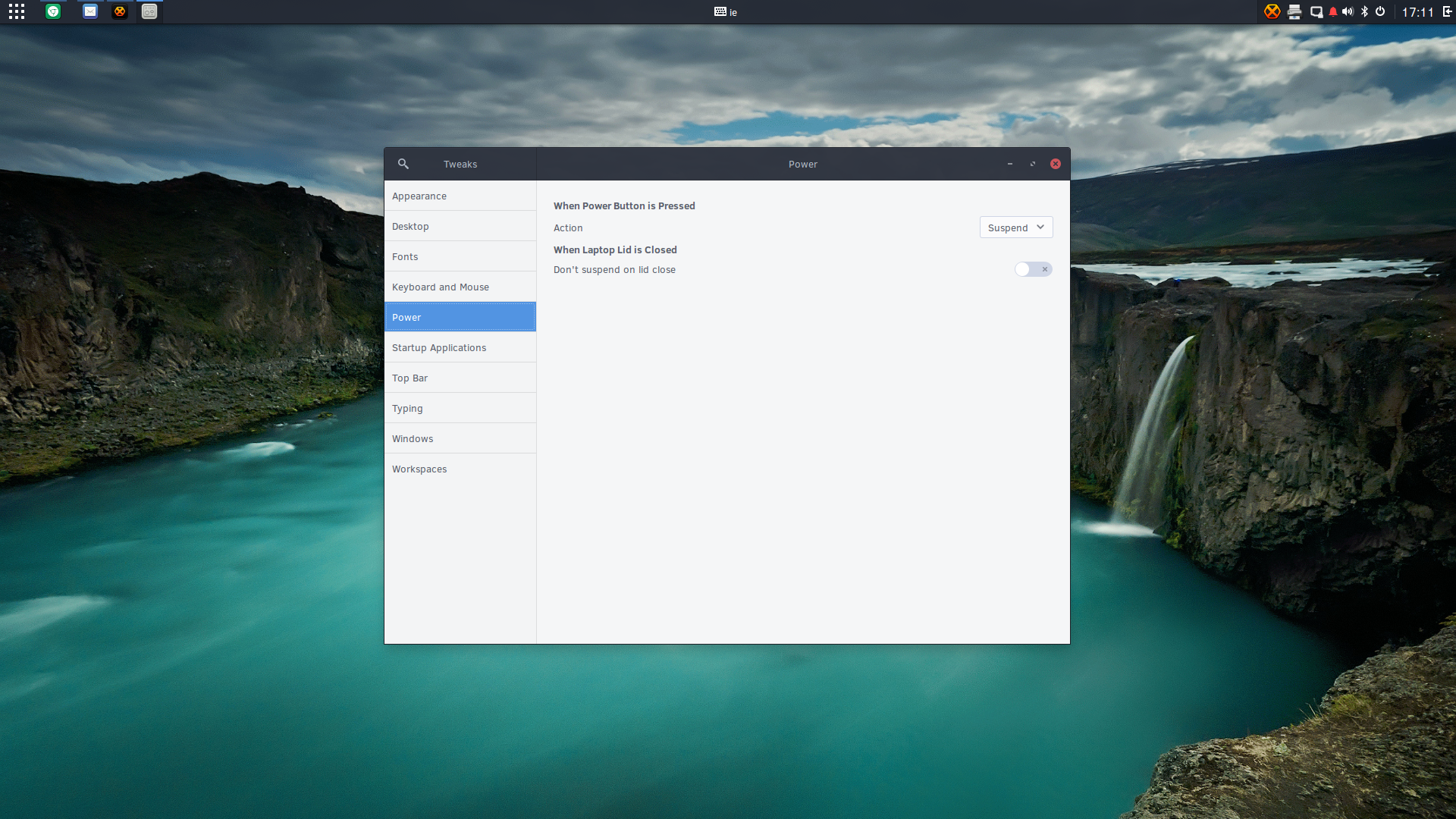
Task: Open the red notification bell
Action: coord(1333,11)
